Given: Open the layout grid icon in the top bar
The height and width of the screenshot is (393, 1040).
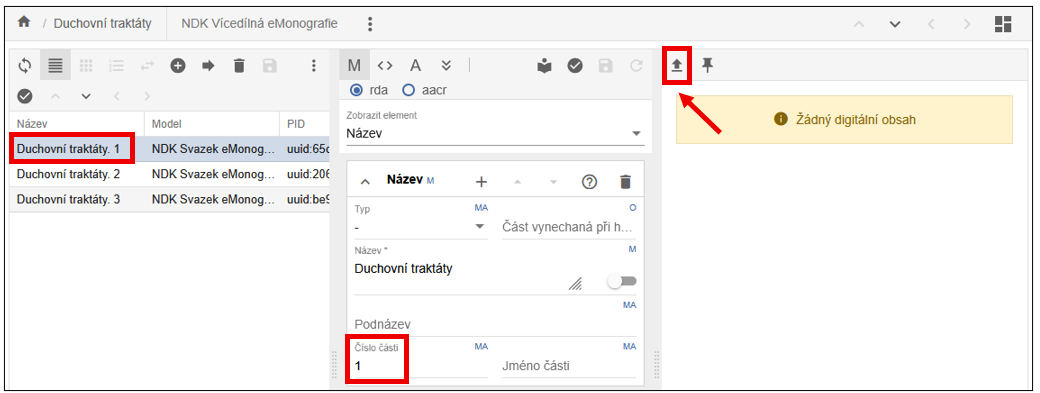Looking at the screenshot, I should tap(1003, 24).
